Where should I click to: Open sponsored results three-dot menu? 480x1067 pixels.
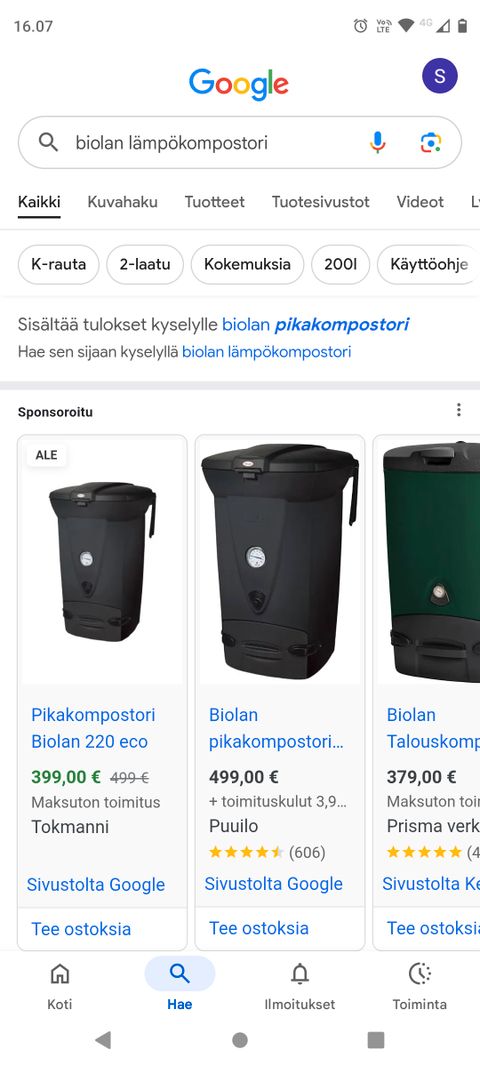tap(459, 410)
